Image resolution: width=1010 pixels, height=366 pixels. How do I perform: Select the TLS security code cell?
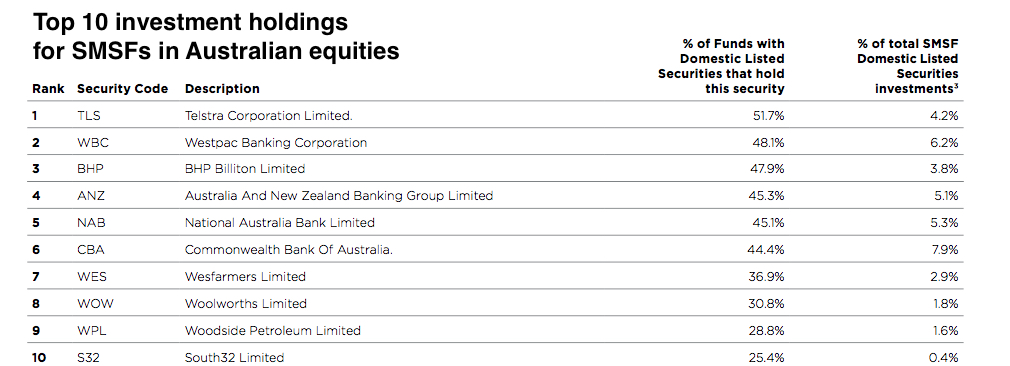coord(89,116)
